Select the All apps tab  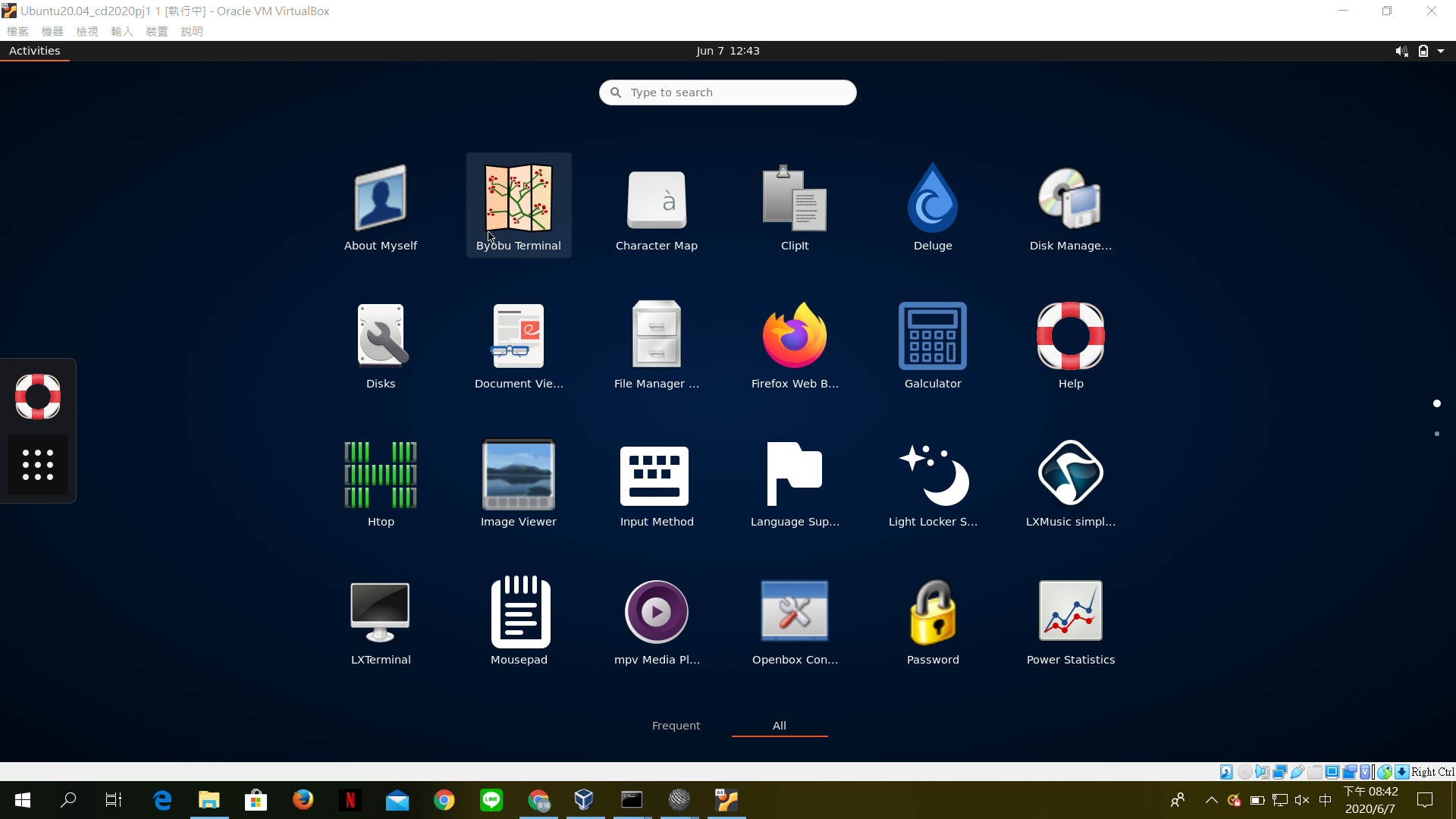click(x=779, y=726)
